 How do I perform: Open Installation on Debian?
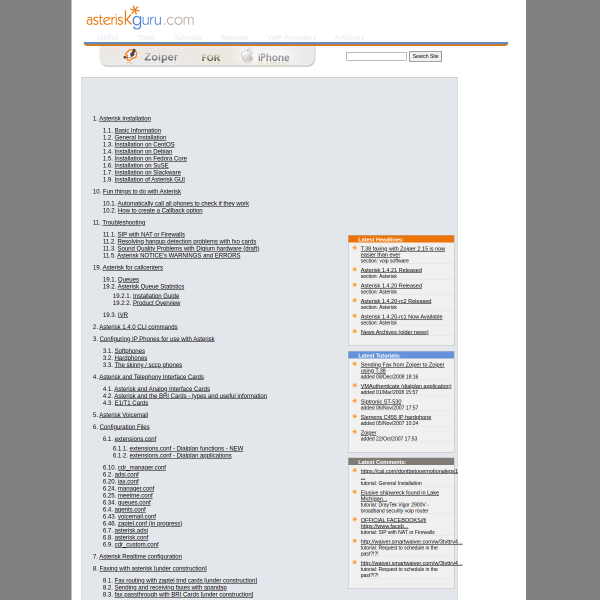[143, 152]
